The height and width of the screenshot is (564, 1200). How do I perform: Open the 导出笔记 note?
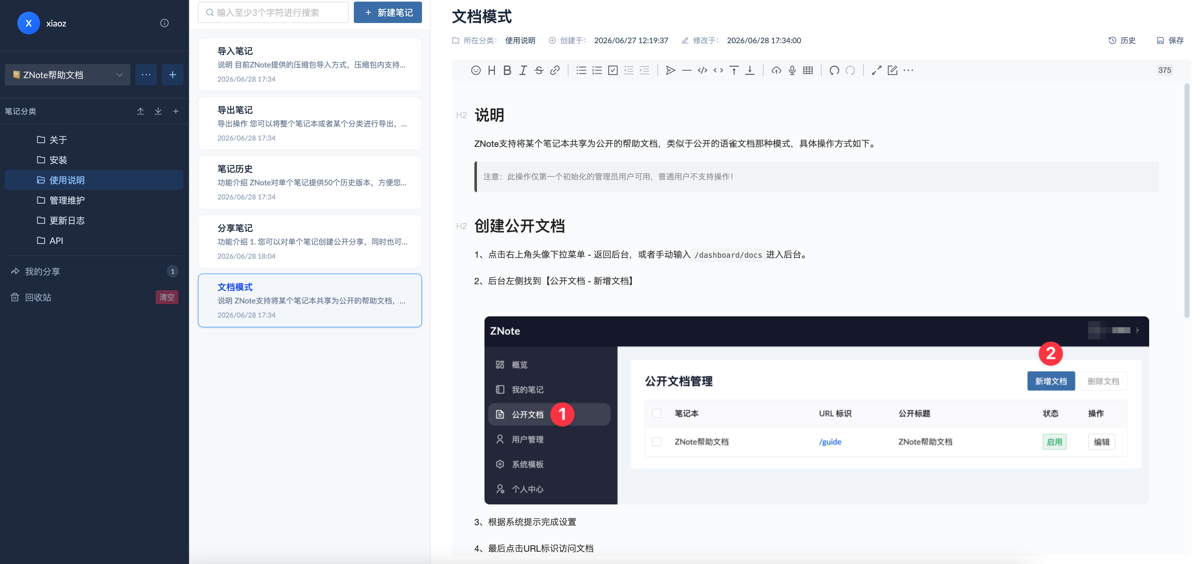click(x=310, y=123)
